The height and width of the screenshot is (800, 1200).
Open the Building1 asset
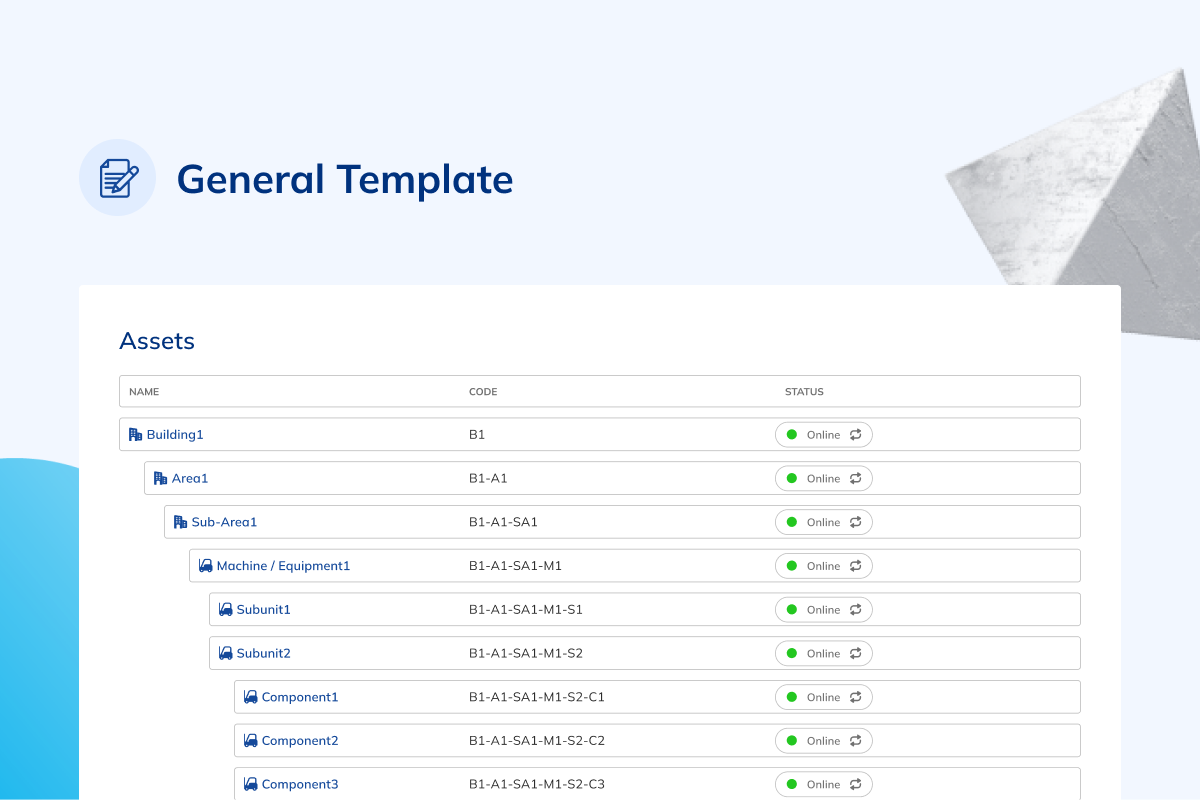click(x=175, y=435)
